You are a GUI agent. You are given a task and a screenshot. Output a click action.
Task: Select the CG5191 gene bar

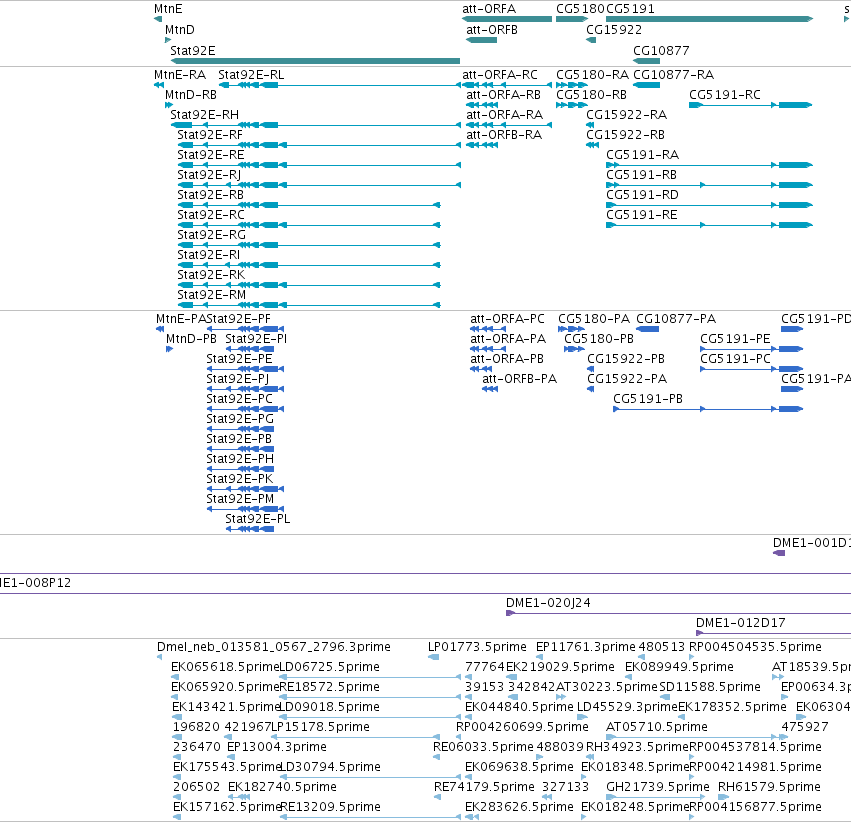[x=709, y=19]
